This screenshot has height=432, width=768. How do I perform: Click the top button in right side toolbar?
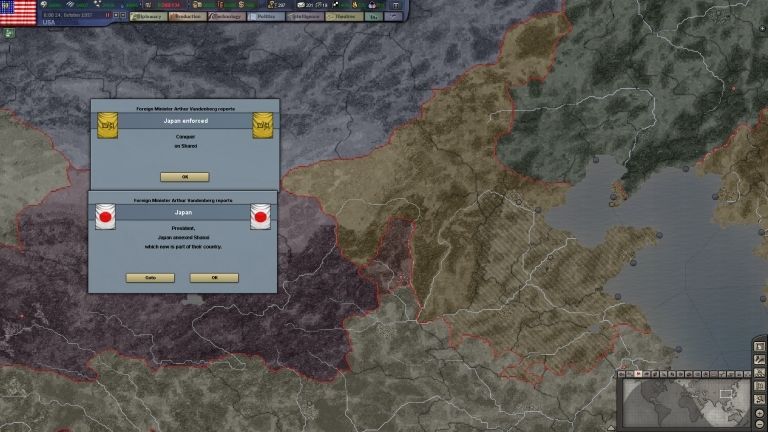click(x=760, y=346)
